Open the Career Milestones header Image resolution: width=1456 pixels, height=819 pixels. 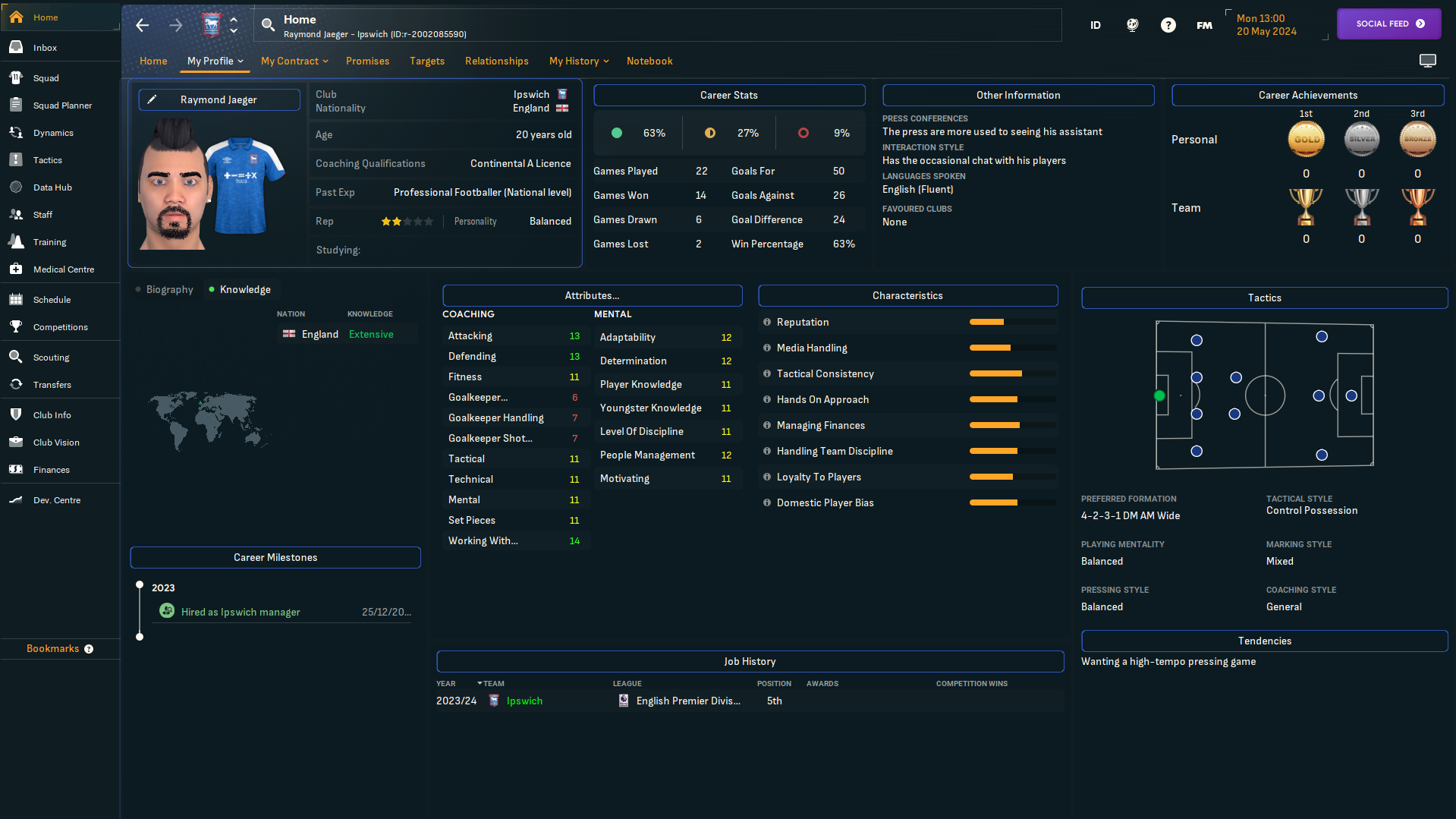coord(275,557)
